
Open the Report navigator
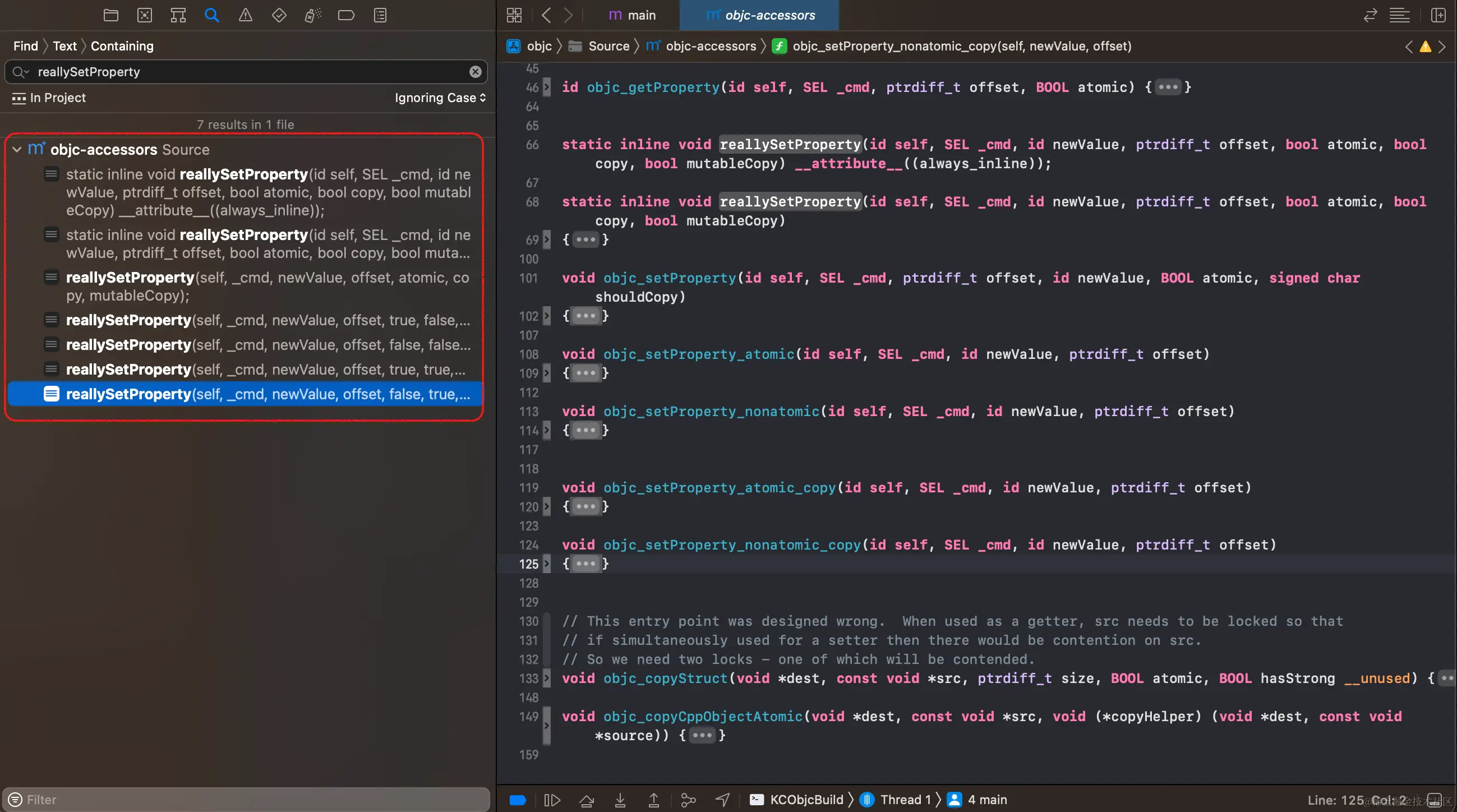pos(380,15)
